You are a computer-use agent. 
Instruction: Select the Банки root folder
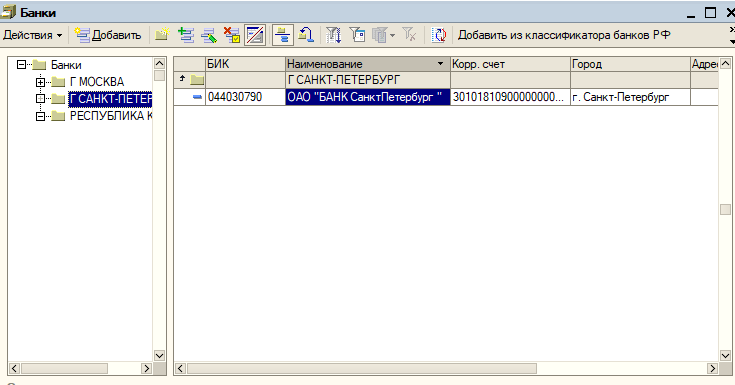point(66,65)
